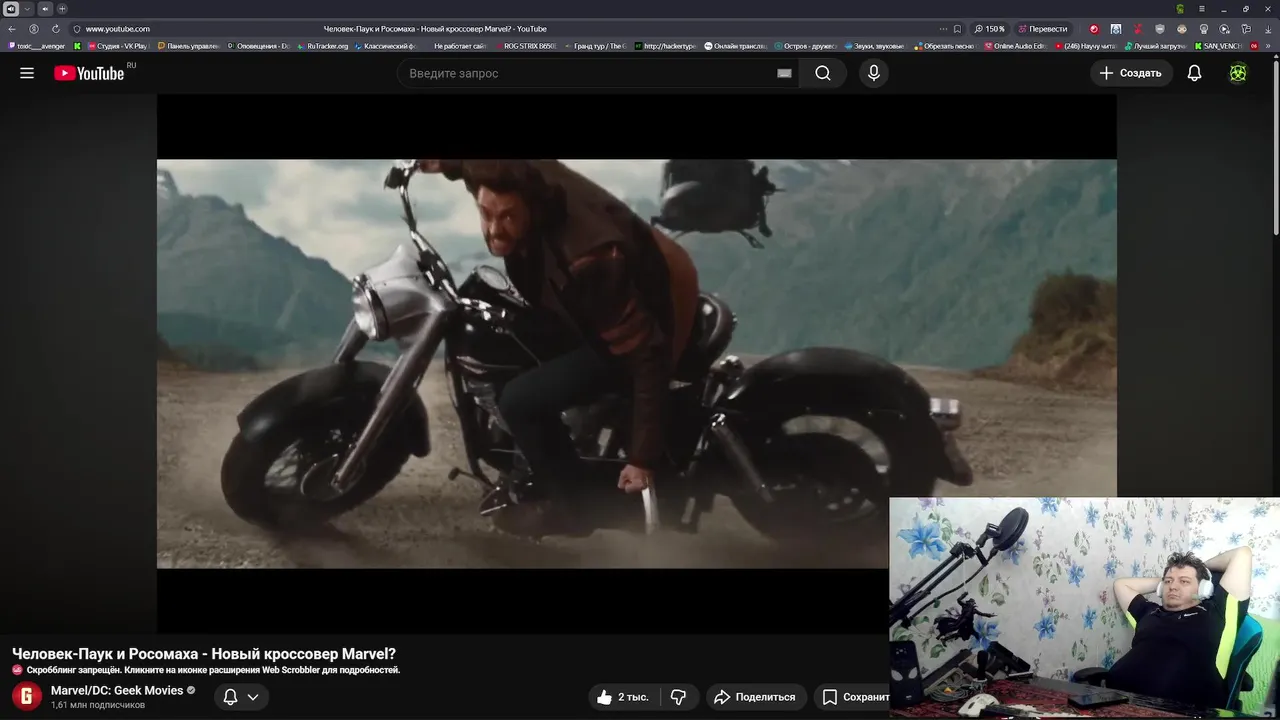
Task: Open the Студия - VK Play bookmark
Action: [x=117, y=46]
